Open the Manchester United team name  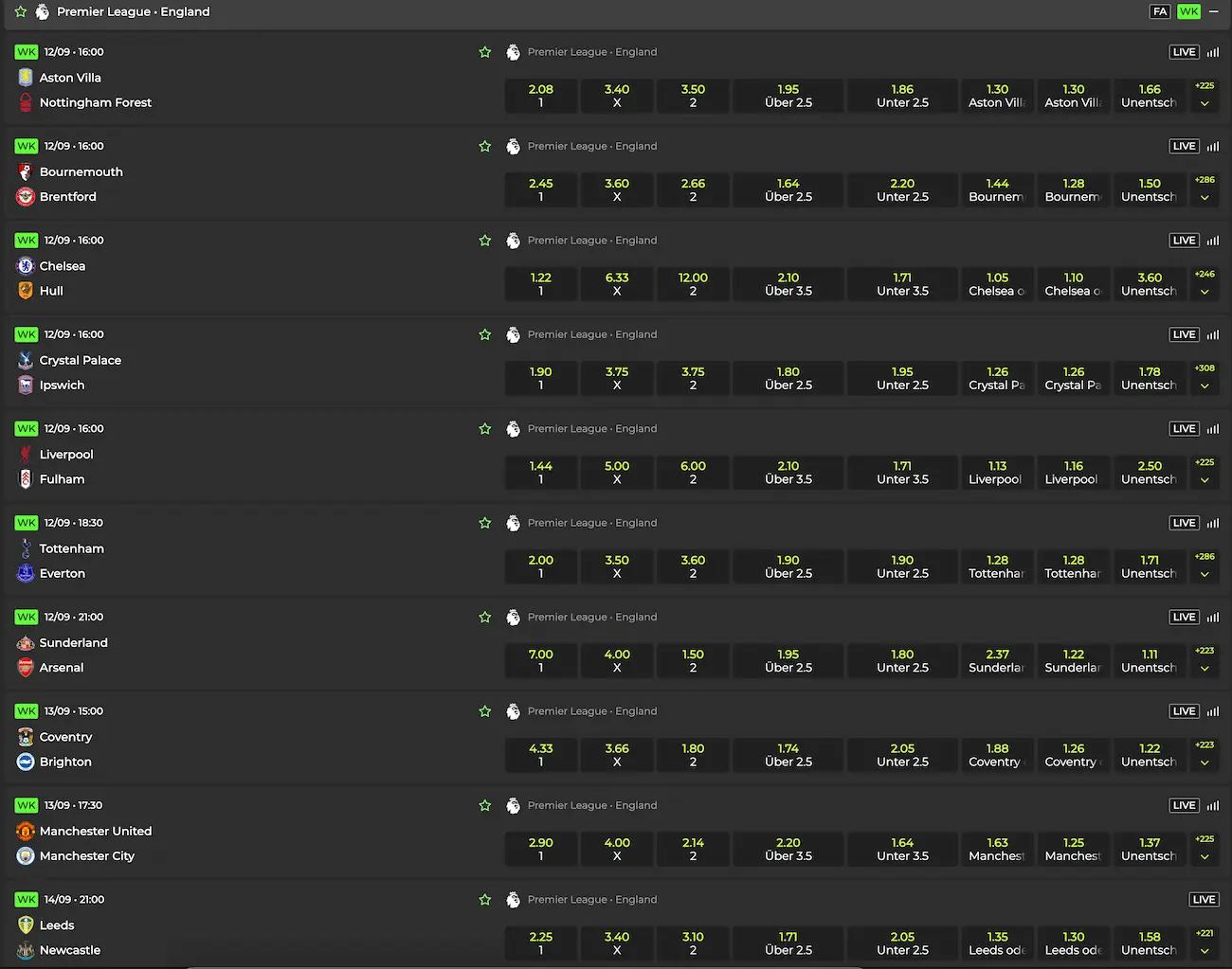[x=96, y=831]
